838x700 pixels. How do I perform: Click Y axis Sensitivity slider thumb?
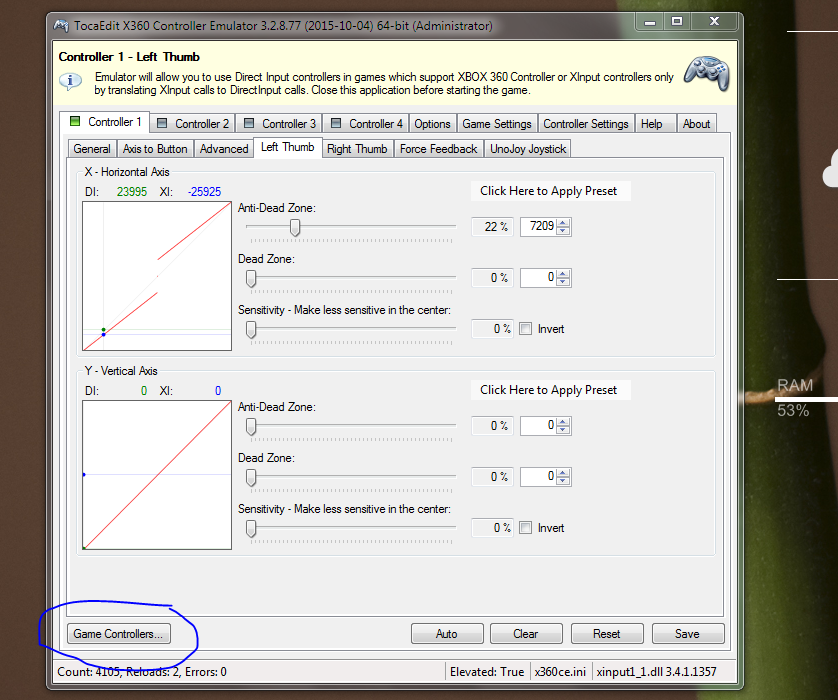coord(251,528)
